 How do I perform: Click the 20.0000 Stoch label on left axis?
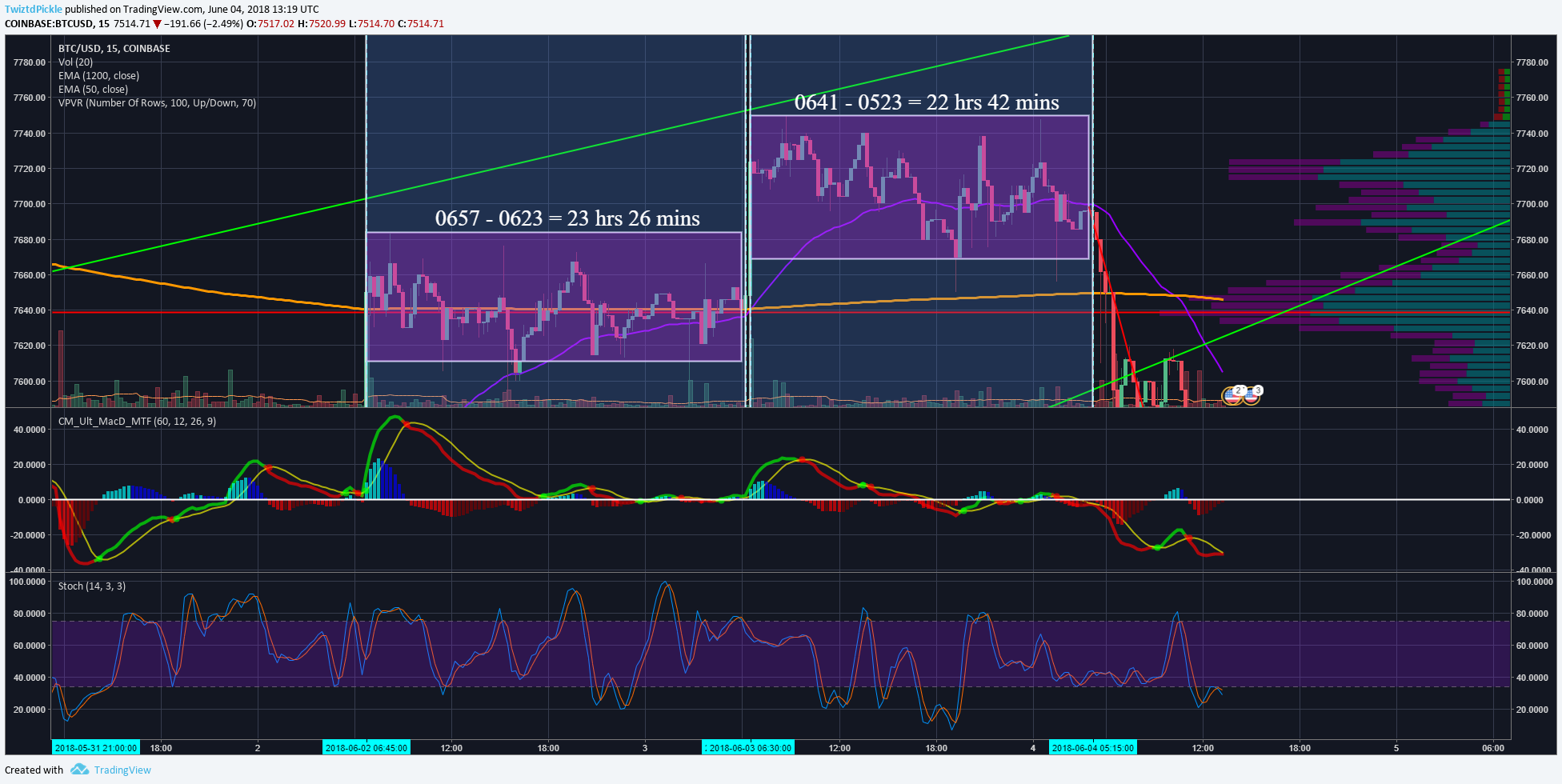coord(30,710)
